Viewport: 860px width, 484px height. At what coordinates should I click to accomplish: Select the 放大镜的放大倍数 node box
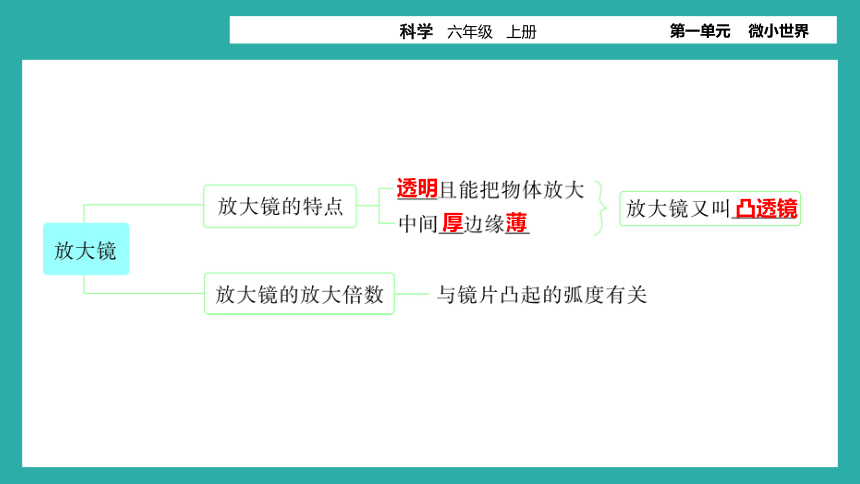click(299, 294)
